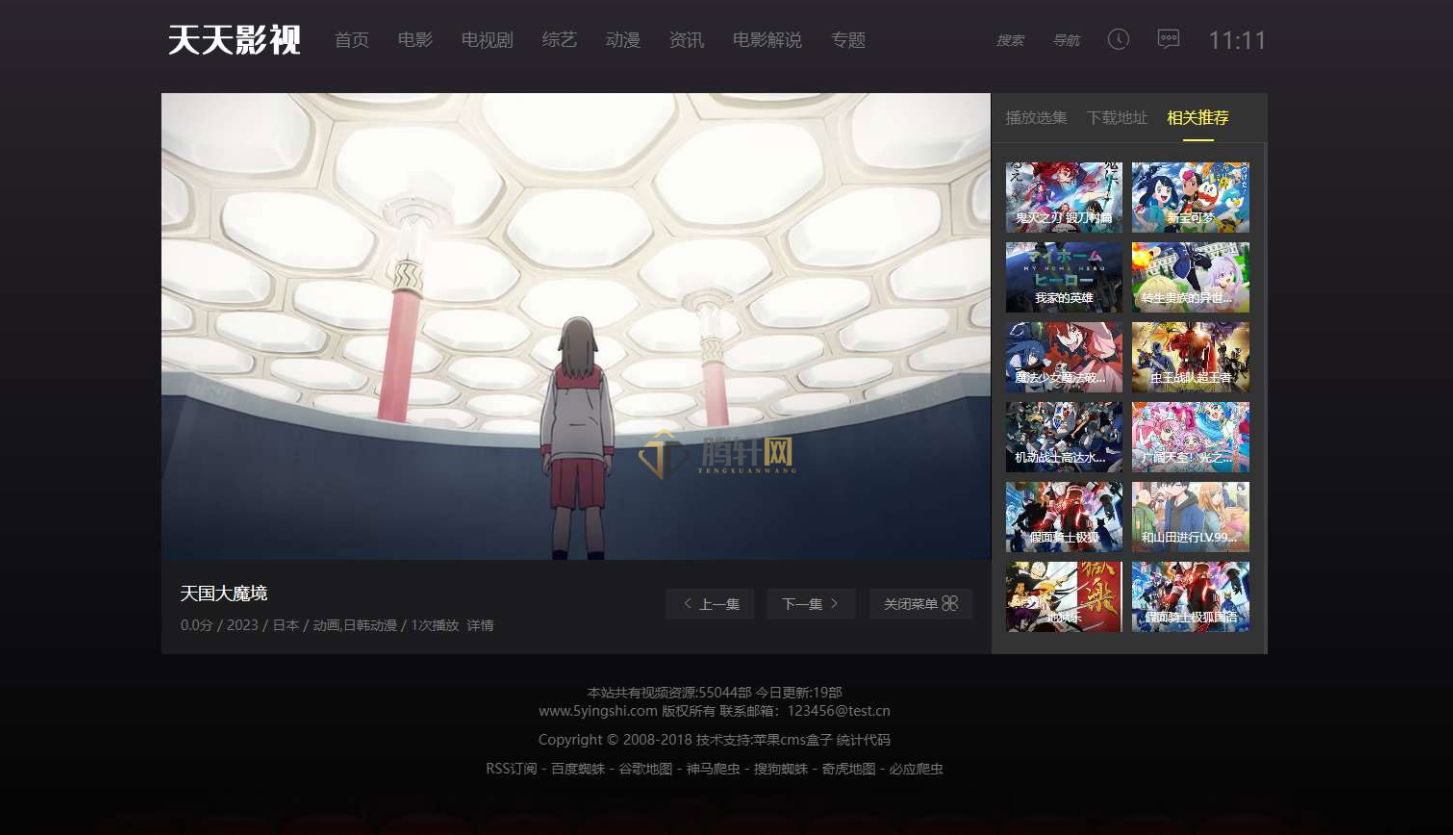
Task: Open the 百度蜘蛛 footer link
Action: [578, 770]
